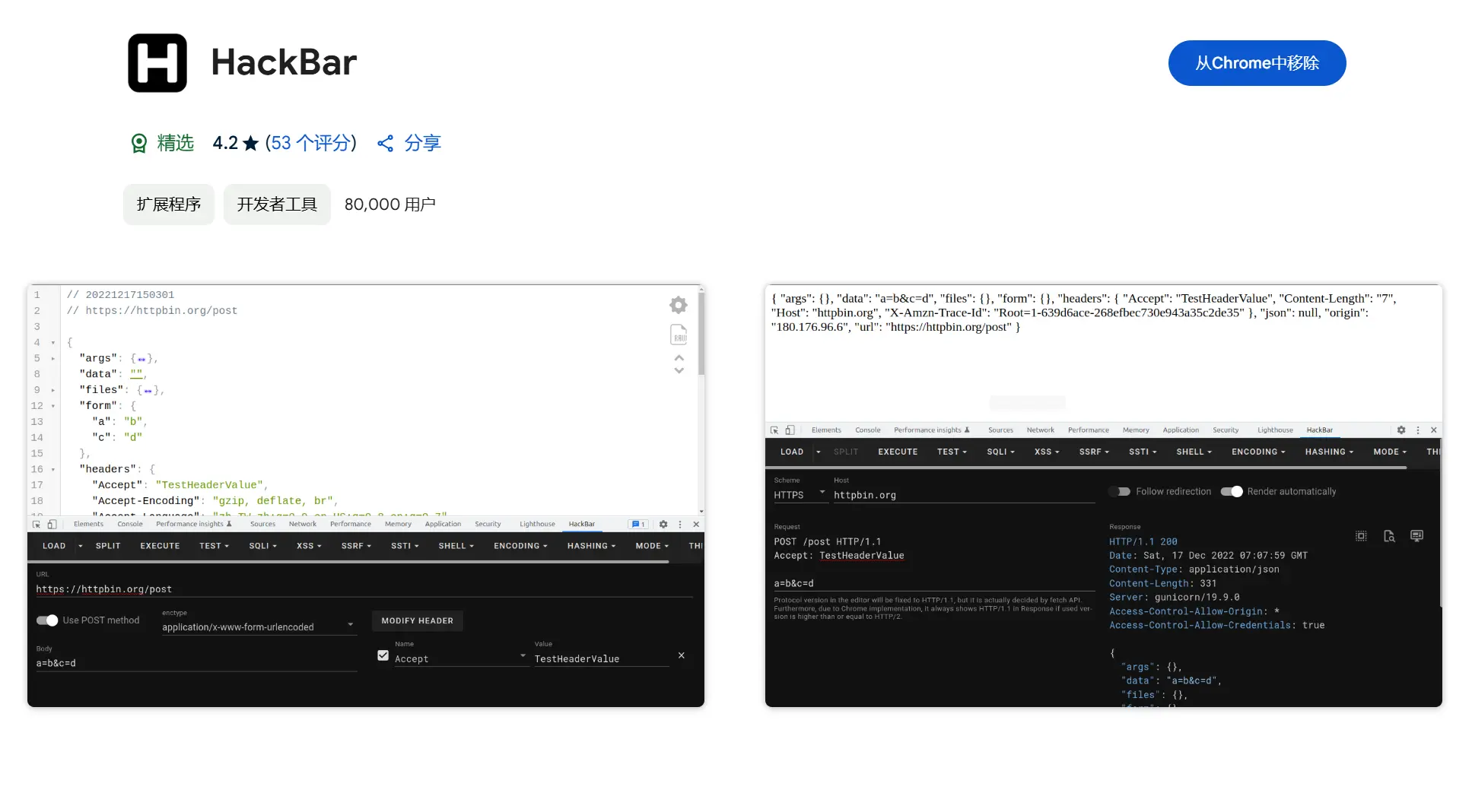Click DevTools three-dot menu in right screenshot
The width and height of the screenshot is (1472, 812).
pyautogui.click(x=1418, y=430)
